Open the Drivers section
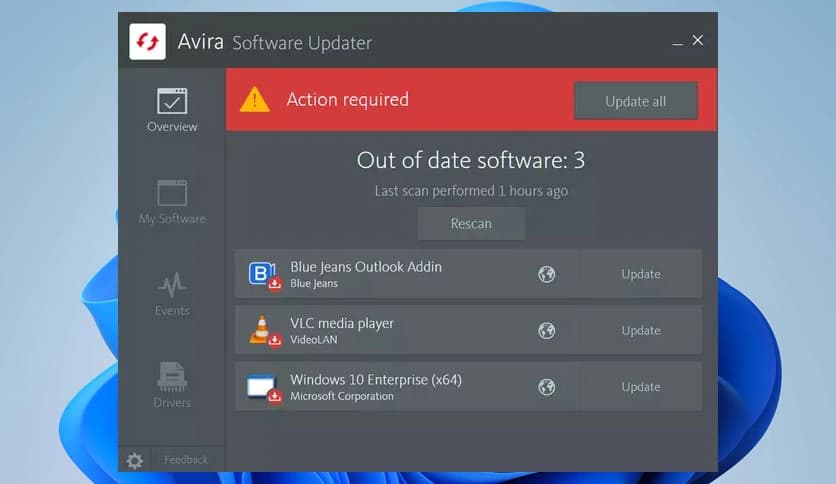This screenshot has width=836, height=484. tap(172, 385)
